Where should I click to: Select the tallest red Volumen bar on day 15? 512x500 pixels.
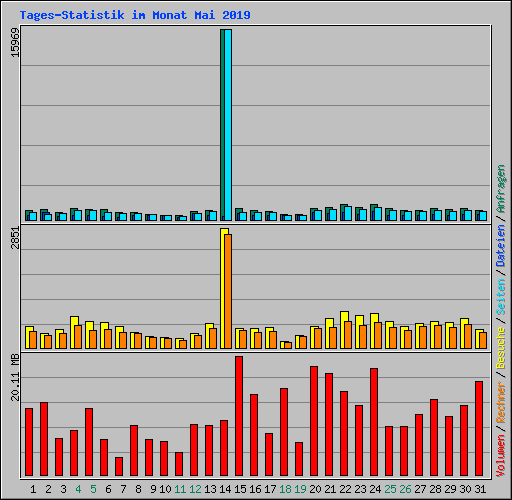coord(239,416)
